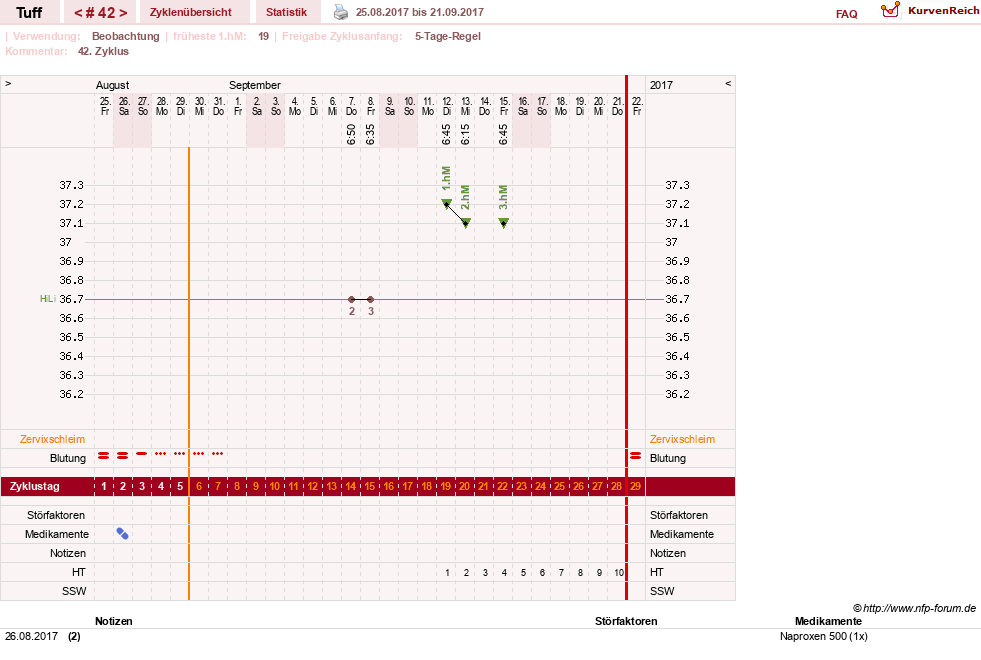
Task: Open the Tuff tab
Action: click(x=29, y=12)
